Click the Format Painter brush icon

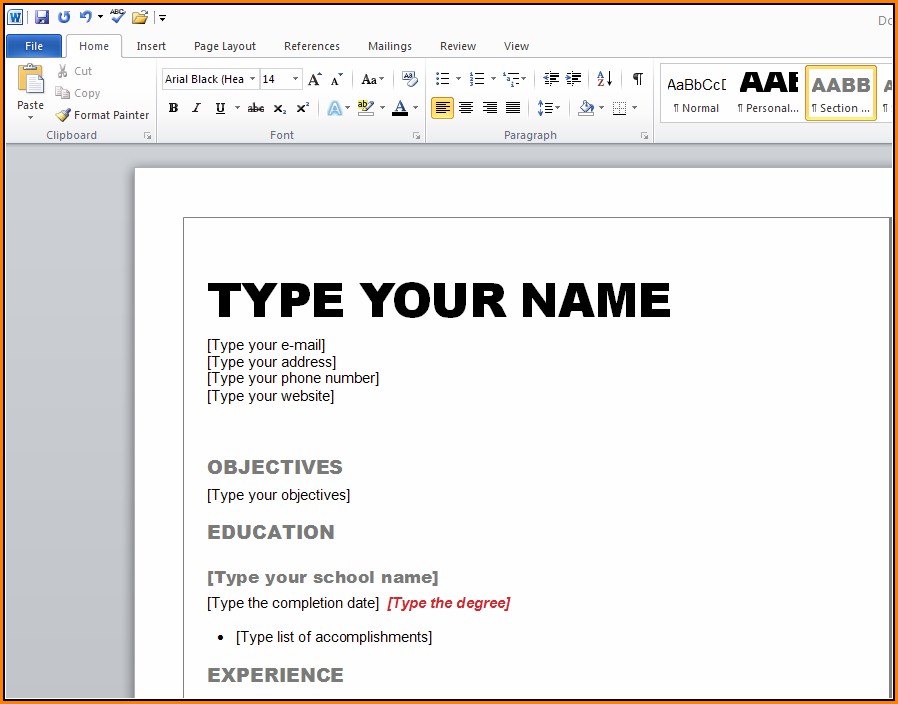click(64, 115)
